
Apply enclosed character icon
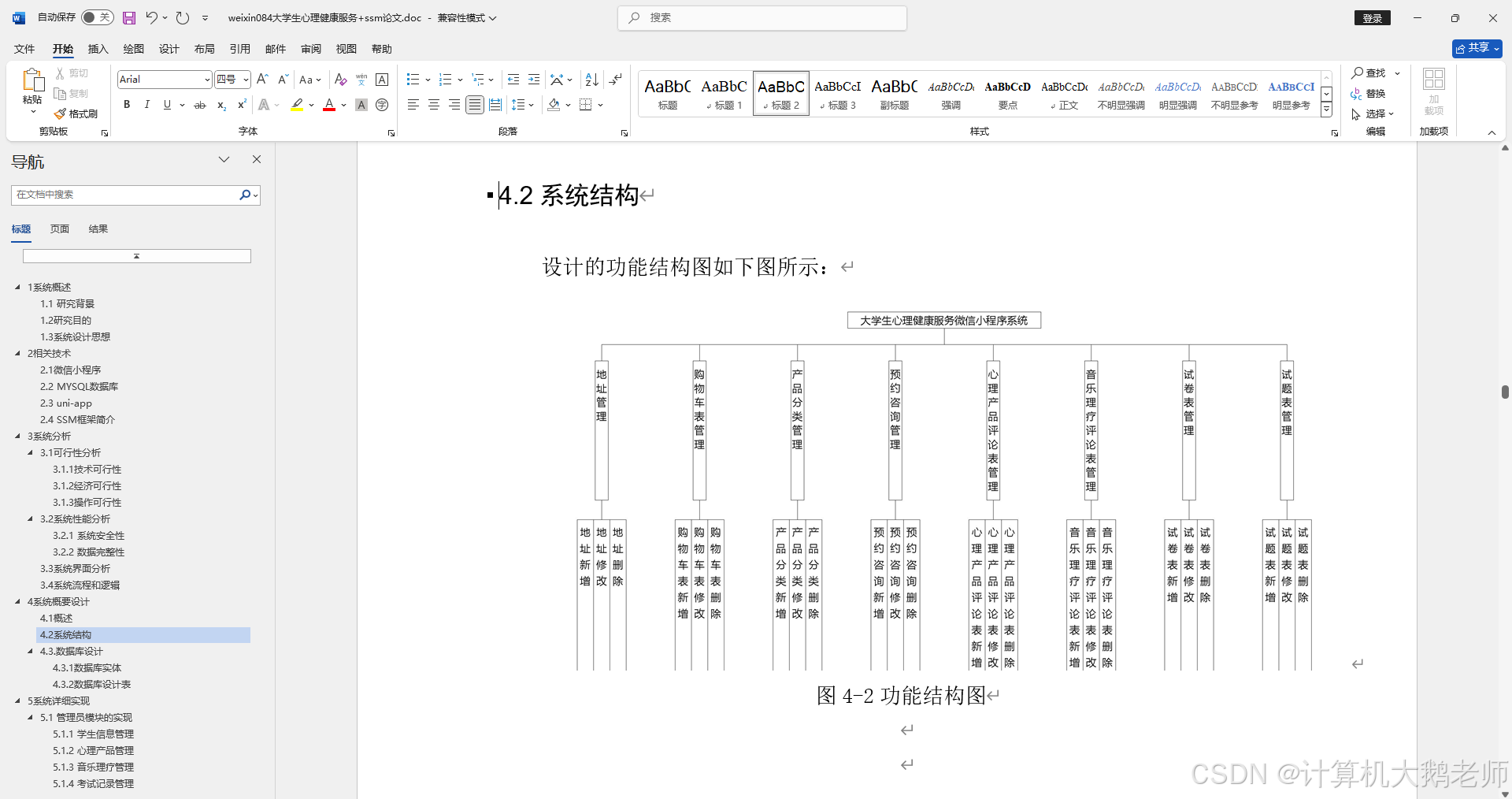click(382, 105)
